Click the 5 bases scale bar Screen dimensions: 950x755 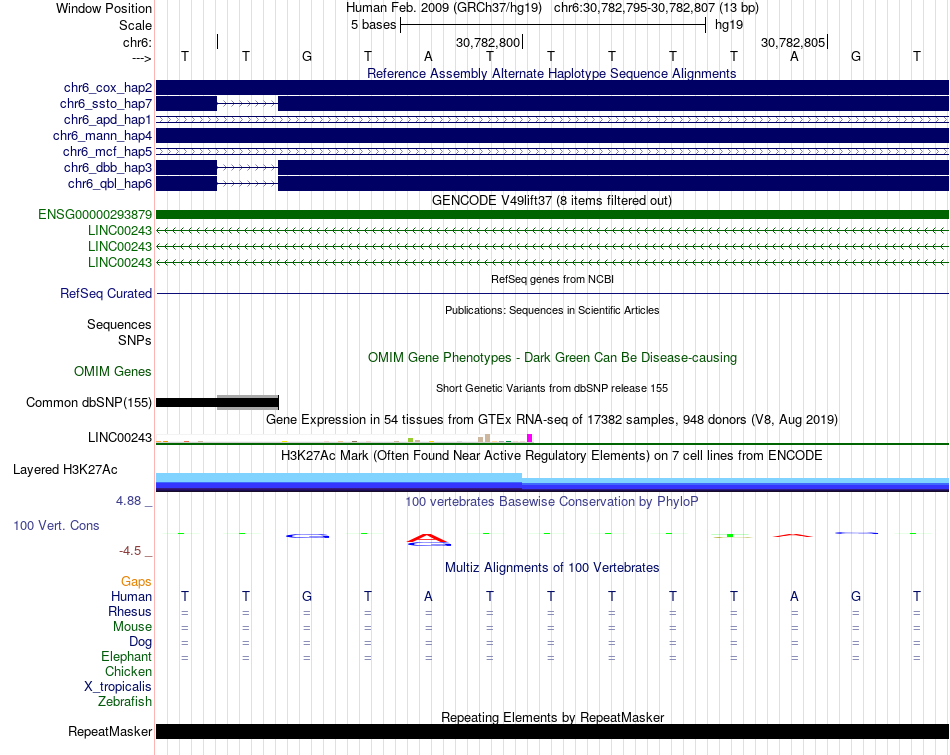(x=553, y=25)
